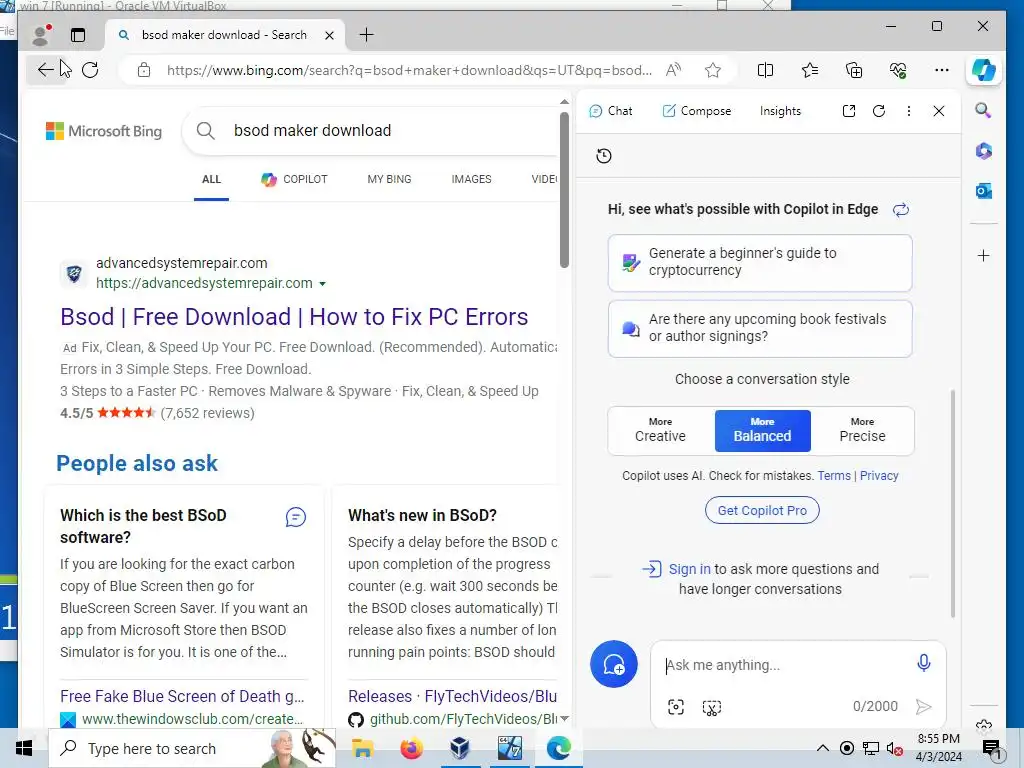Image resolution: width=1024 pixels, height=768 pixels.
Task: Select More Precise conversation style
Action: tap(862, 430)
